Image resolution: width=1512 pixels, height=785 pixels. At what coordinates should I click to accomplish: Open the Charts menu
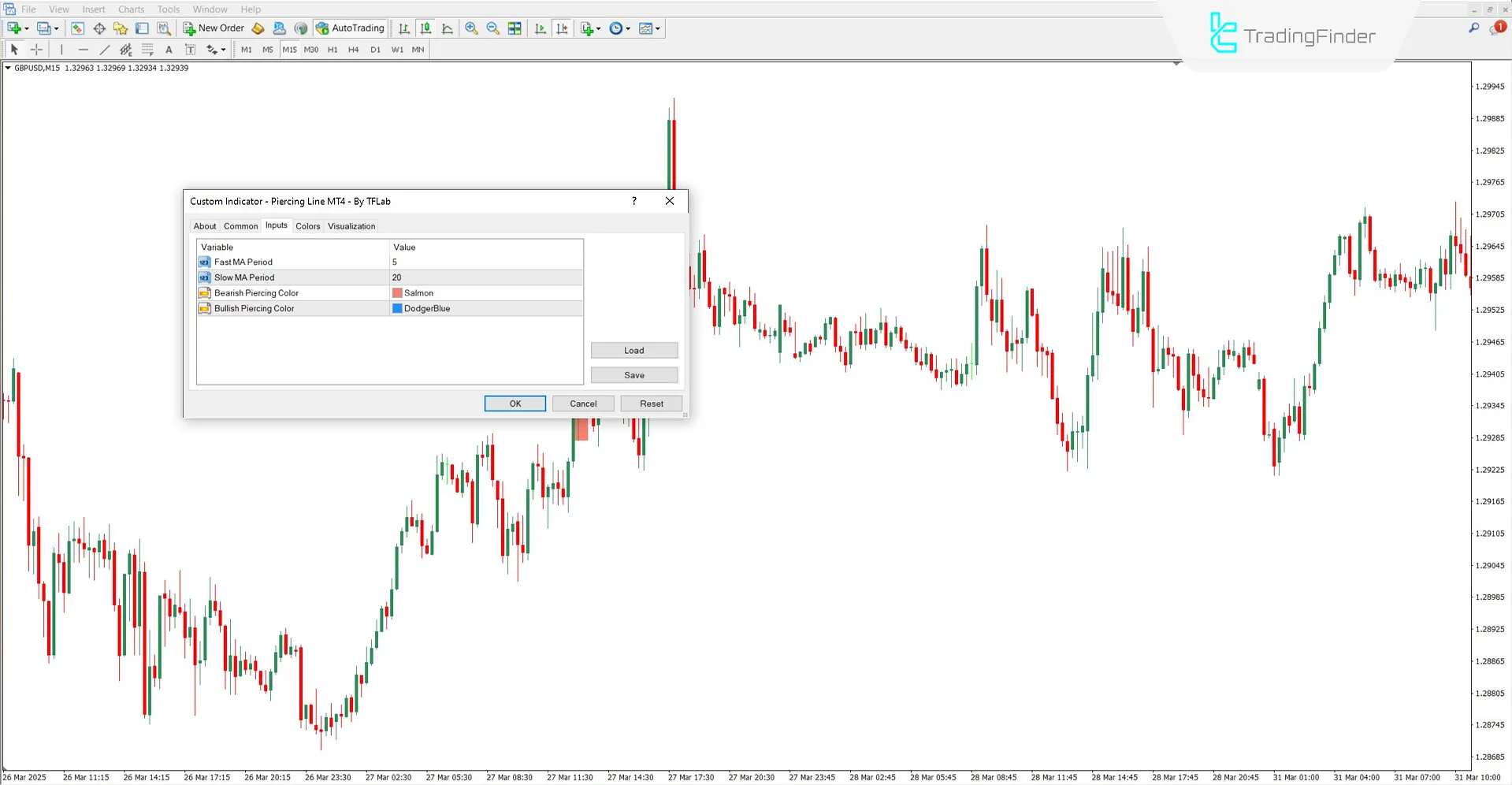pyautogui.click(x=130, y=9)
